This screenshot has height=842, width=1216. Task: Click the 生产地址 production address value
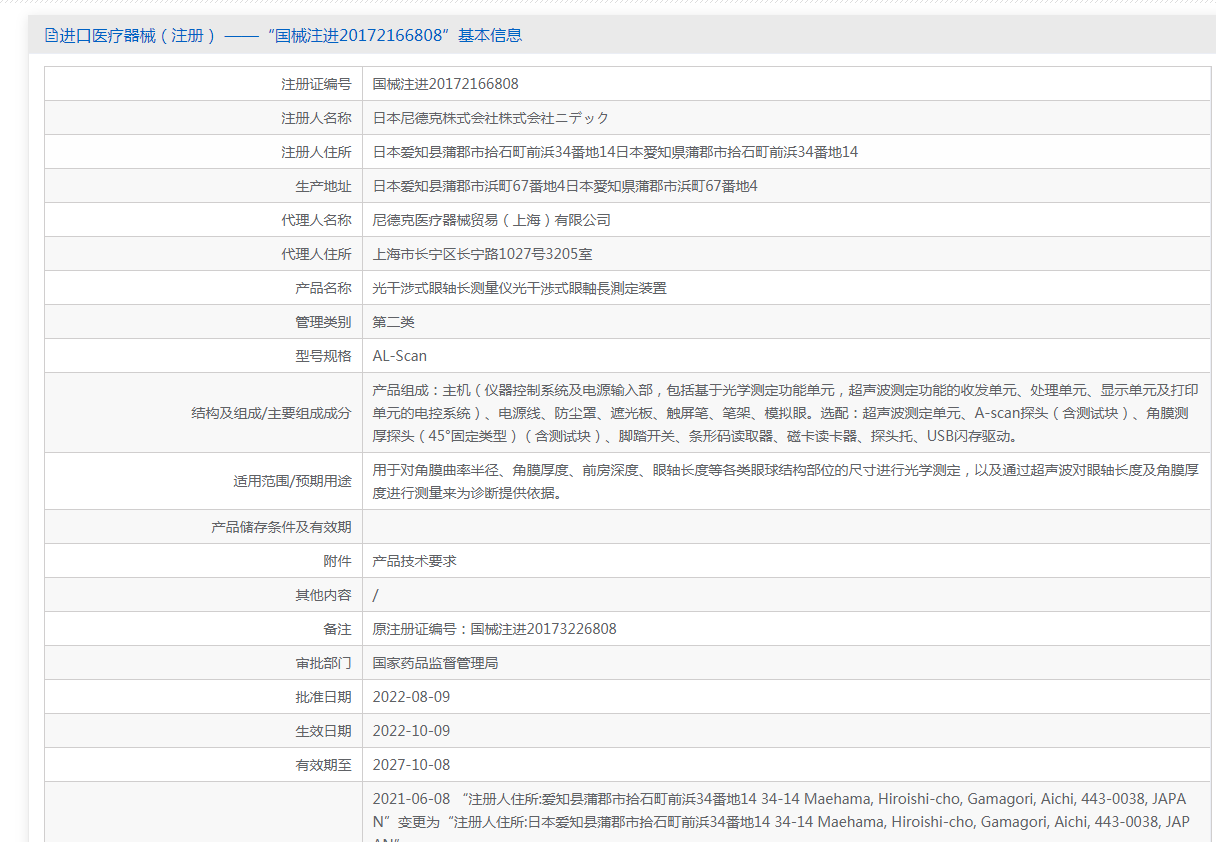coord(565,186)
